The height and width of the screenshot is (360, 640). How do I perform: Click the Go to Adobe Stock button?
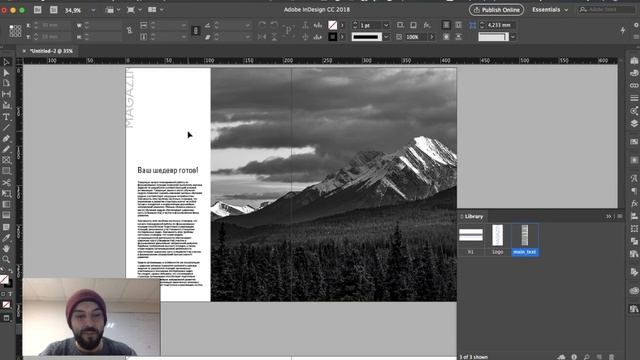tap(53, 10)
